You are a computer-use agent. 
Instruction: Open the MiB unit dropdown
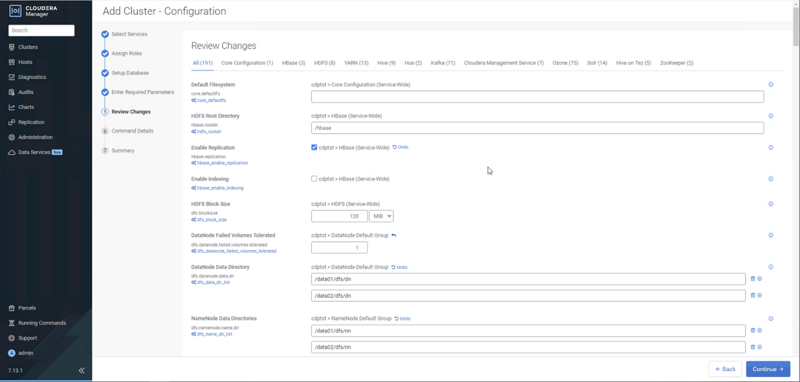coord(381,216)
